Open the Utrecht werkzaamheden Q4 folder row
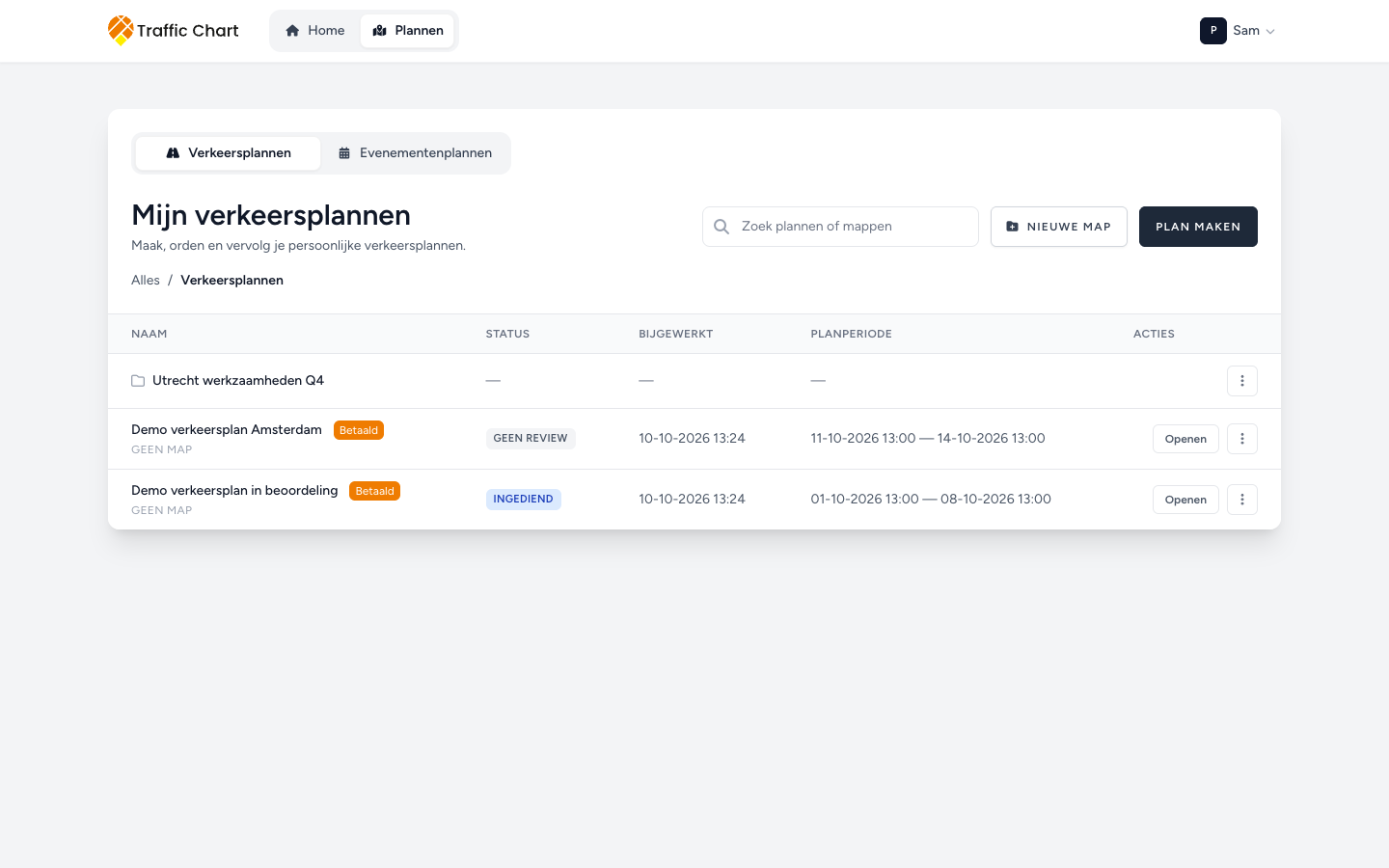 point(694,381)
